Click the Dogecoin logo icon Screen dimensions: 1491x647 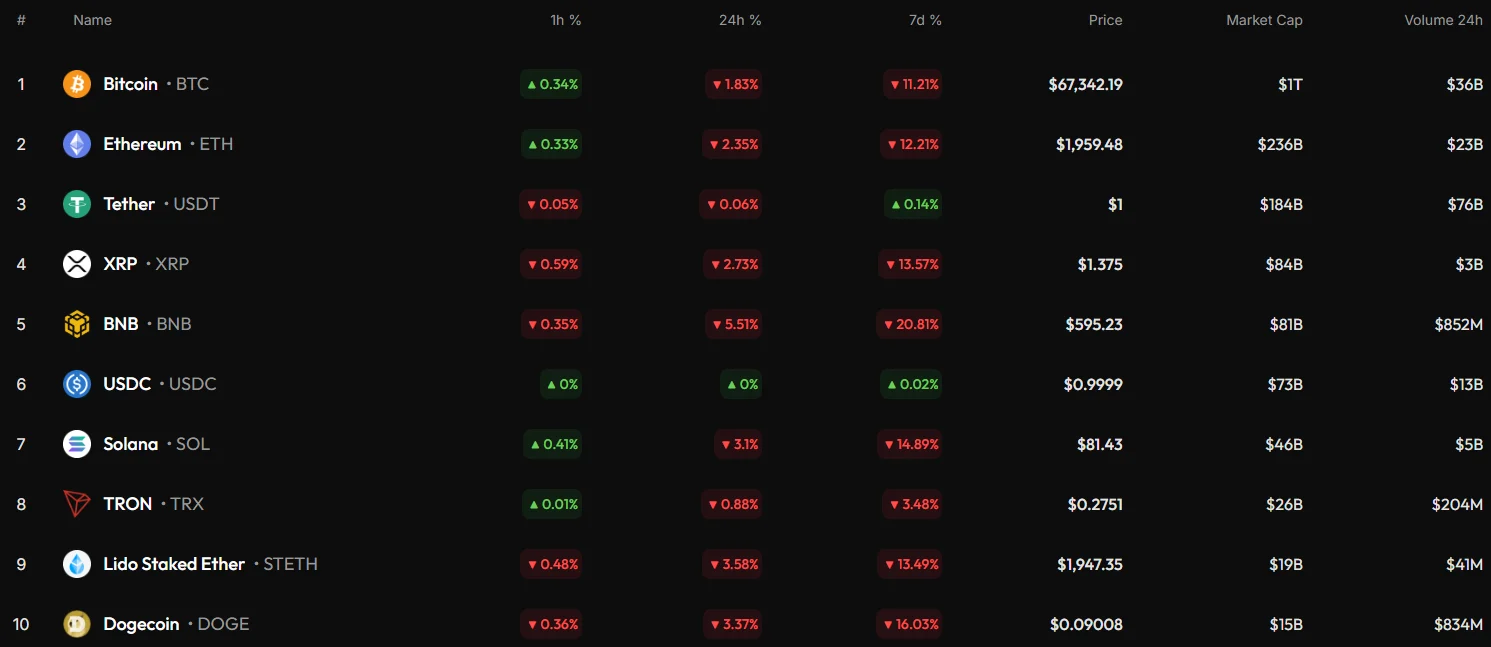[77, 624]
